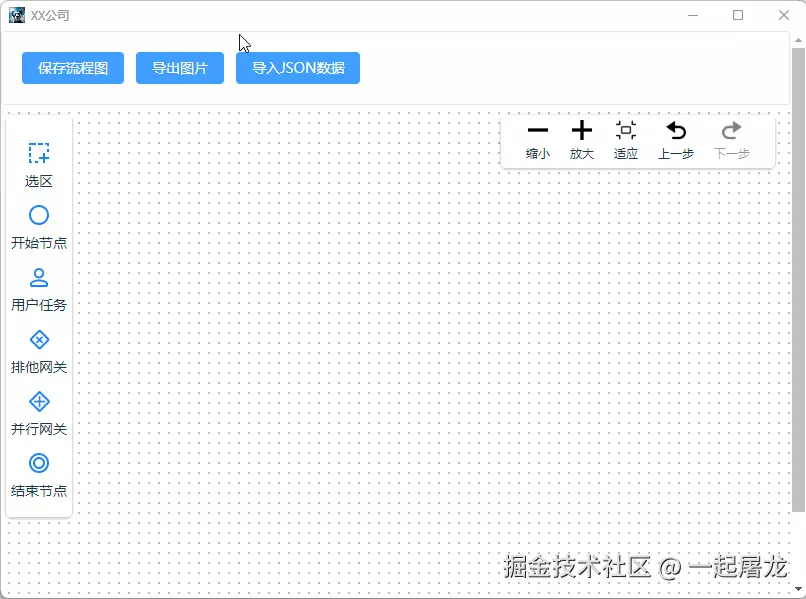Image resolution: width=806 pixels, height=599 pixels.
Task: Fit the canvas using the 适应 icon
Action: coord(626,130)
